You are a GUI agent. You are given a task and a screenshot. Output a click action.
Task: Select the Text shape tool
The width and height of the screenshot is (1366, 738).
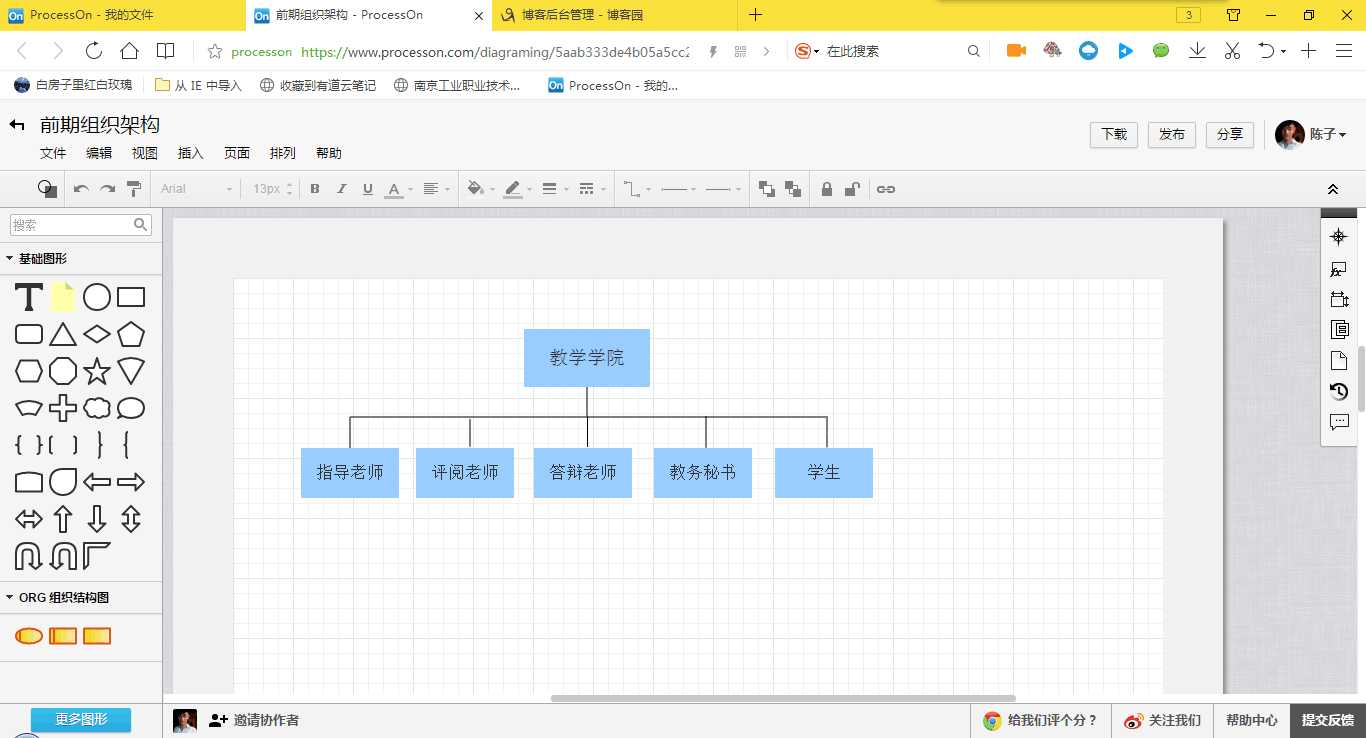coord(29,297)
